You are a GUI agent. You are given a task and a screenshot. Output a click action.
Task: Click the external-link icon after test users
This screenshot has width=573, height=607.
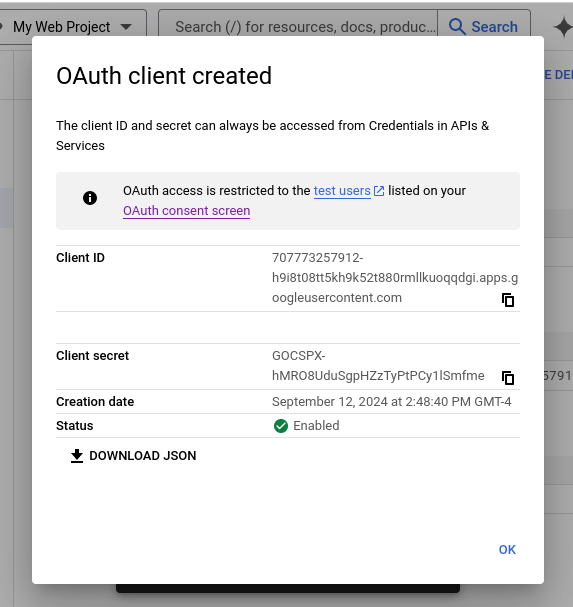pos(379,191)
